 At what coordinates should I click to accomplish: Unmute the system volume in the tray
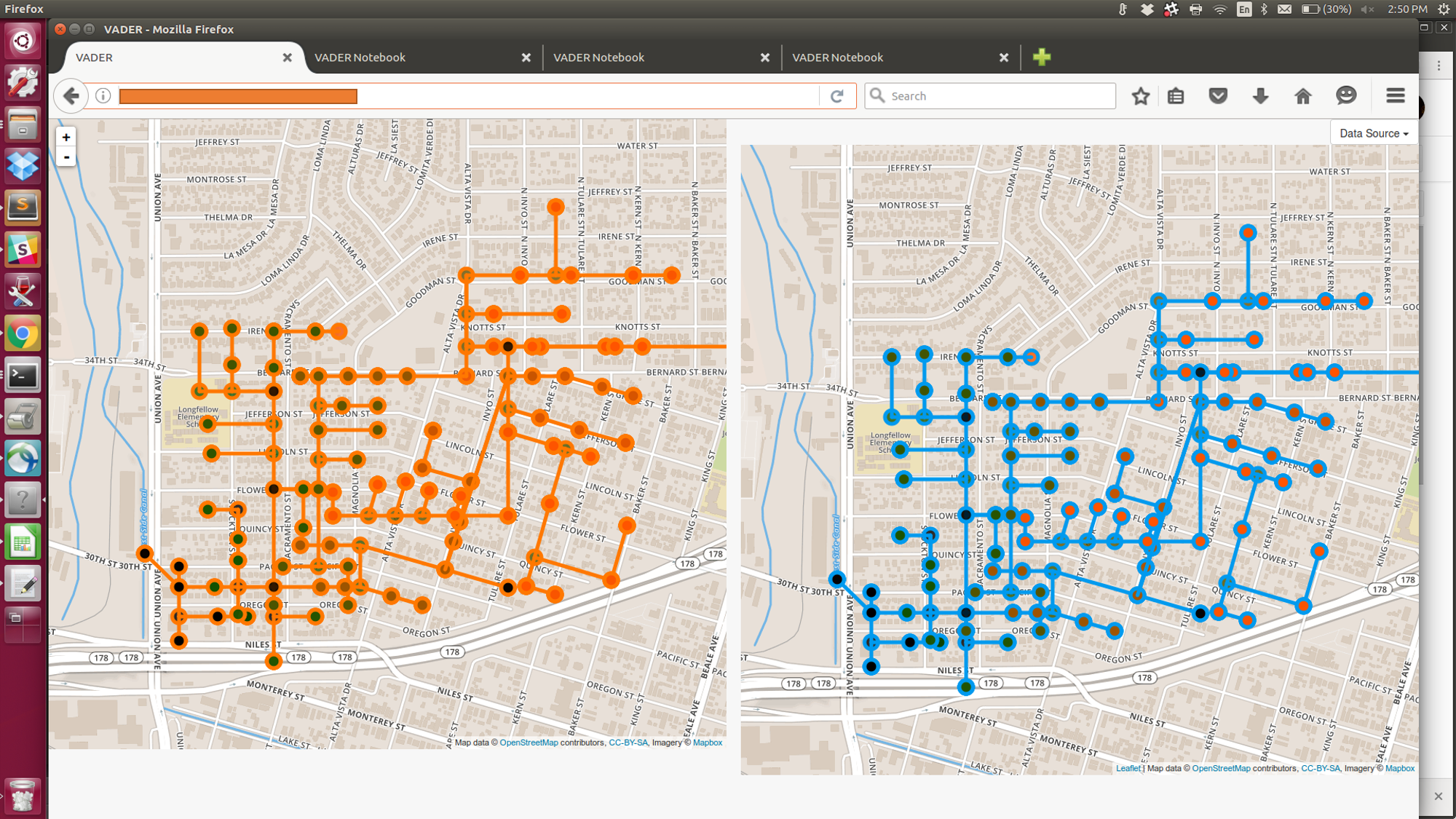pyautogui.click(x=1367, y=9)
